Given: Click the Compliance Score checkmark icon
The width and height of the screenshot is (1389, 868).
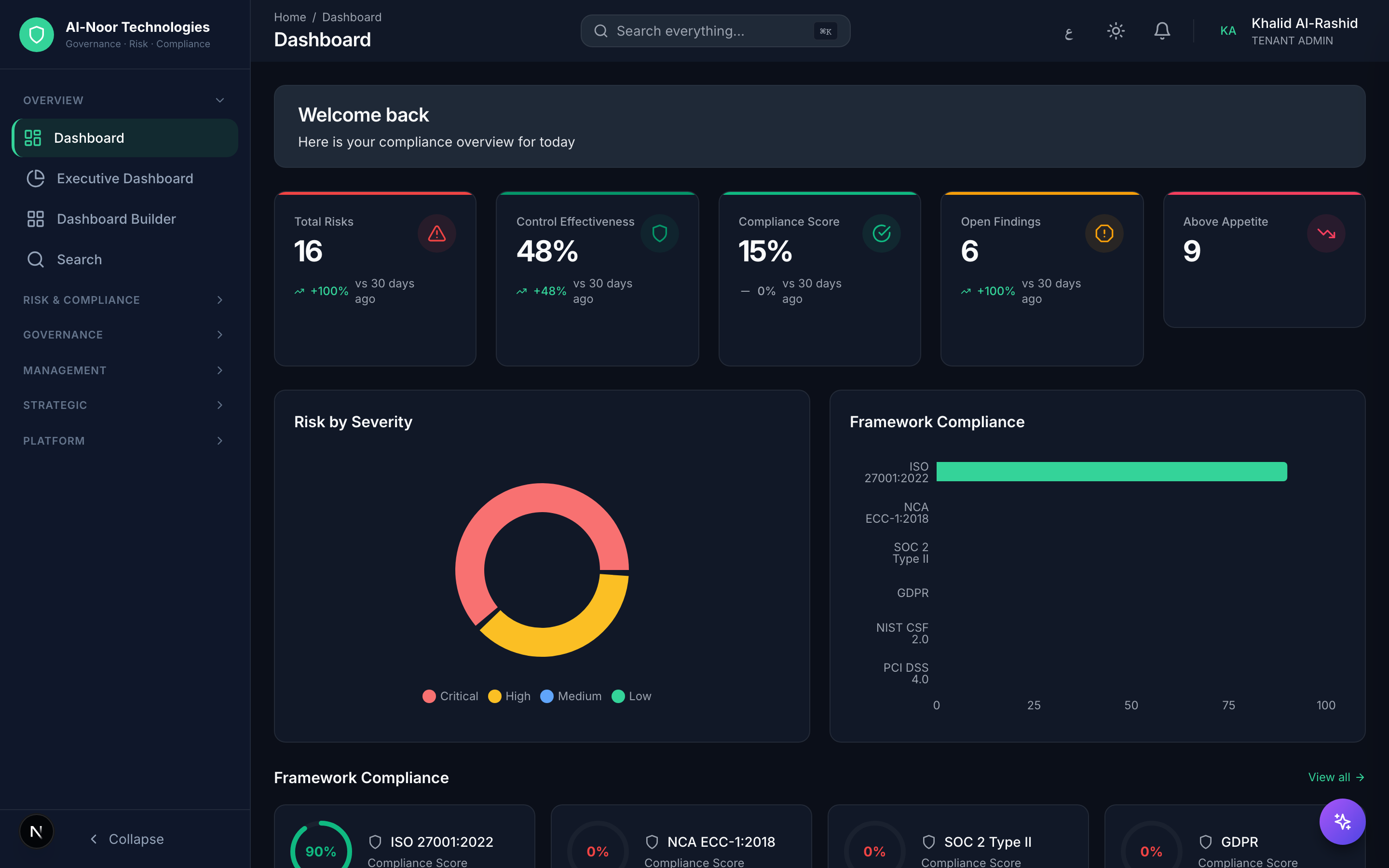Looking at the screenshot, I should 882,234.
